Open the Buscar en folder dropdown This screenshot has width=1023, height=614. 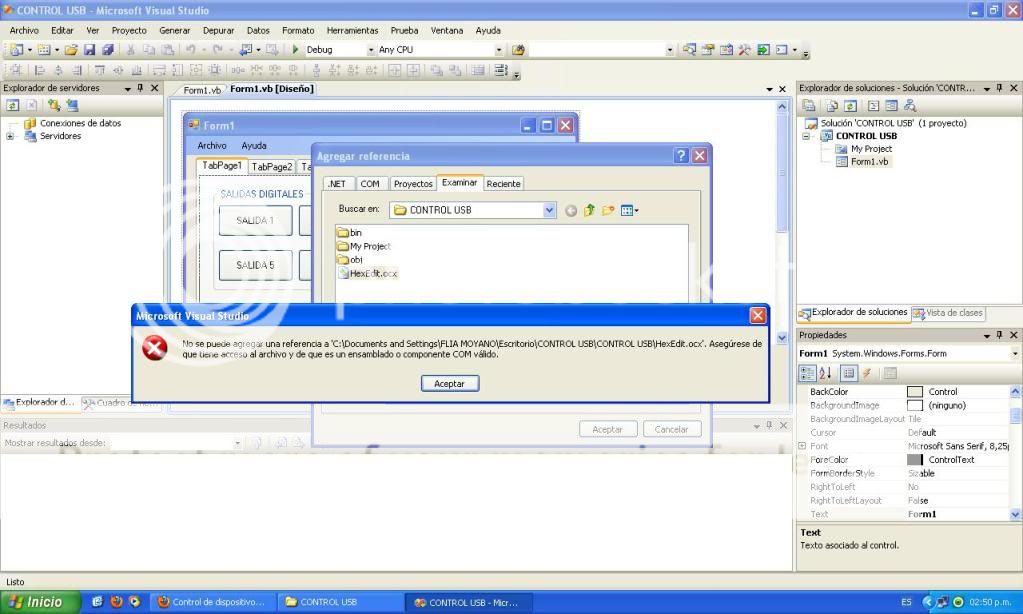[549, 210]
